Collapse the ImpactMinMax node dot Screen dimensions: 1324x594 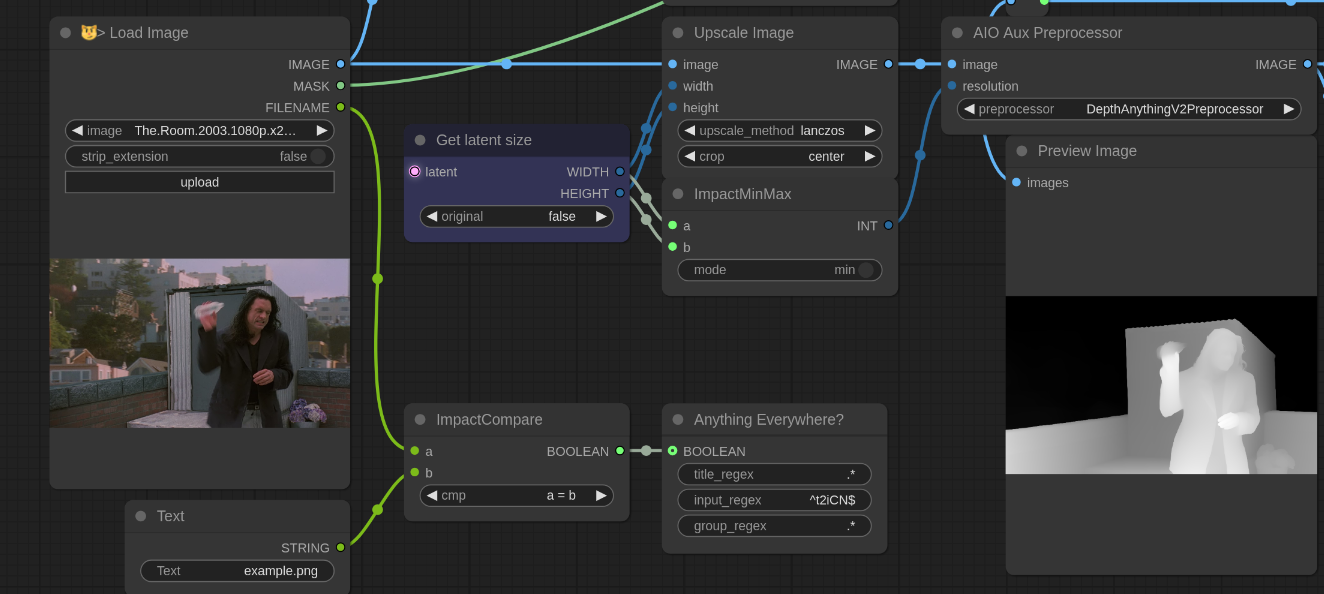[678, 194]
